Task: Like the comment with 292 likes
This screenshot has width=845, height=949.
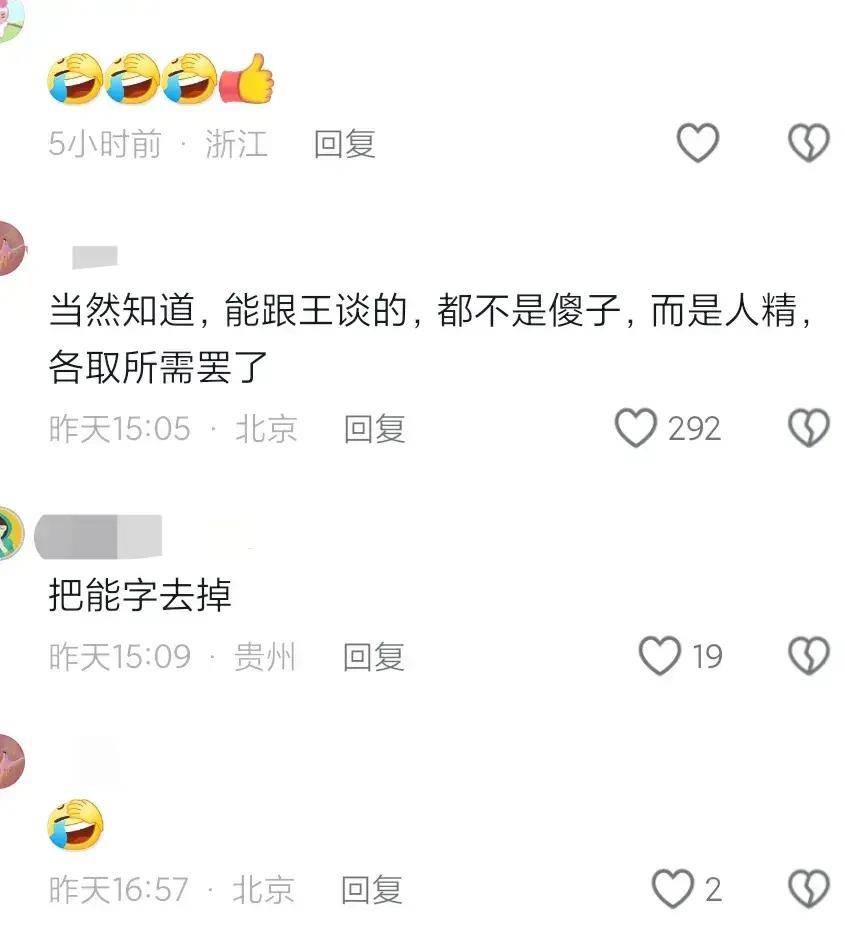Action: [636, 428]
